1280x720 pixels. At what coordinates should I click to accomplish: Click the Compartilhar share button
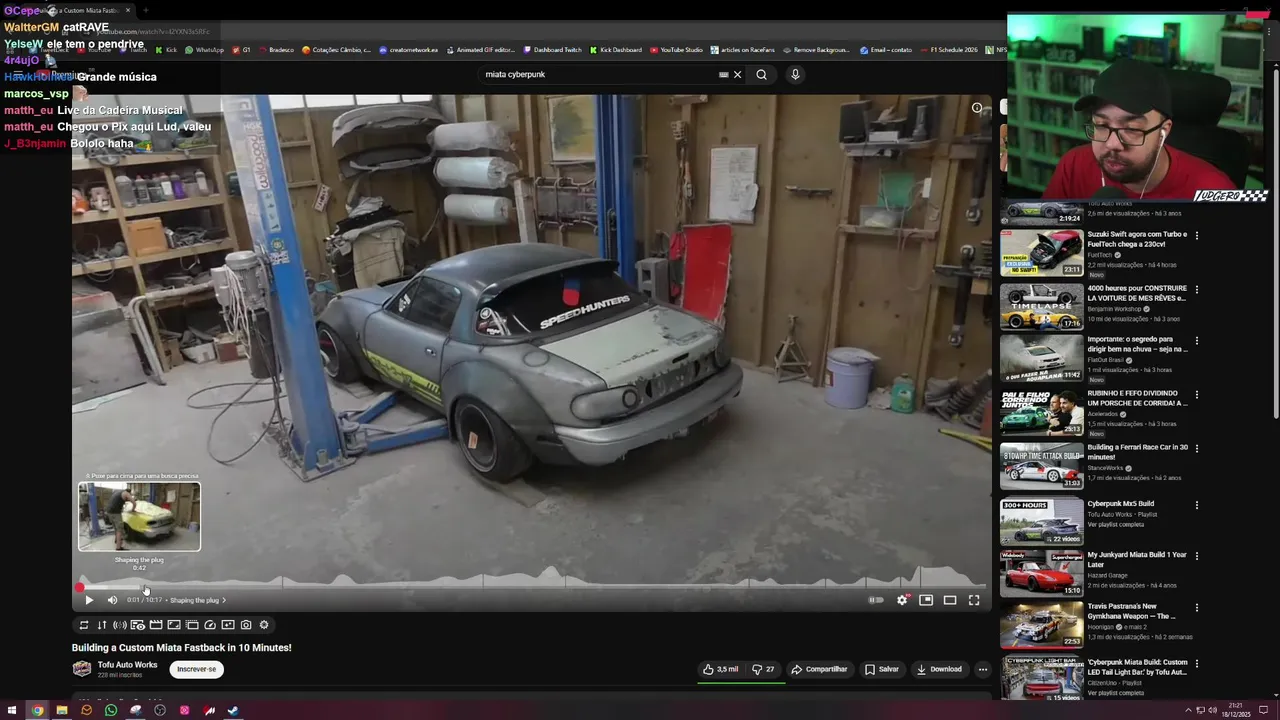tap(819, 669)
